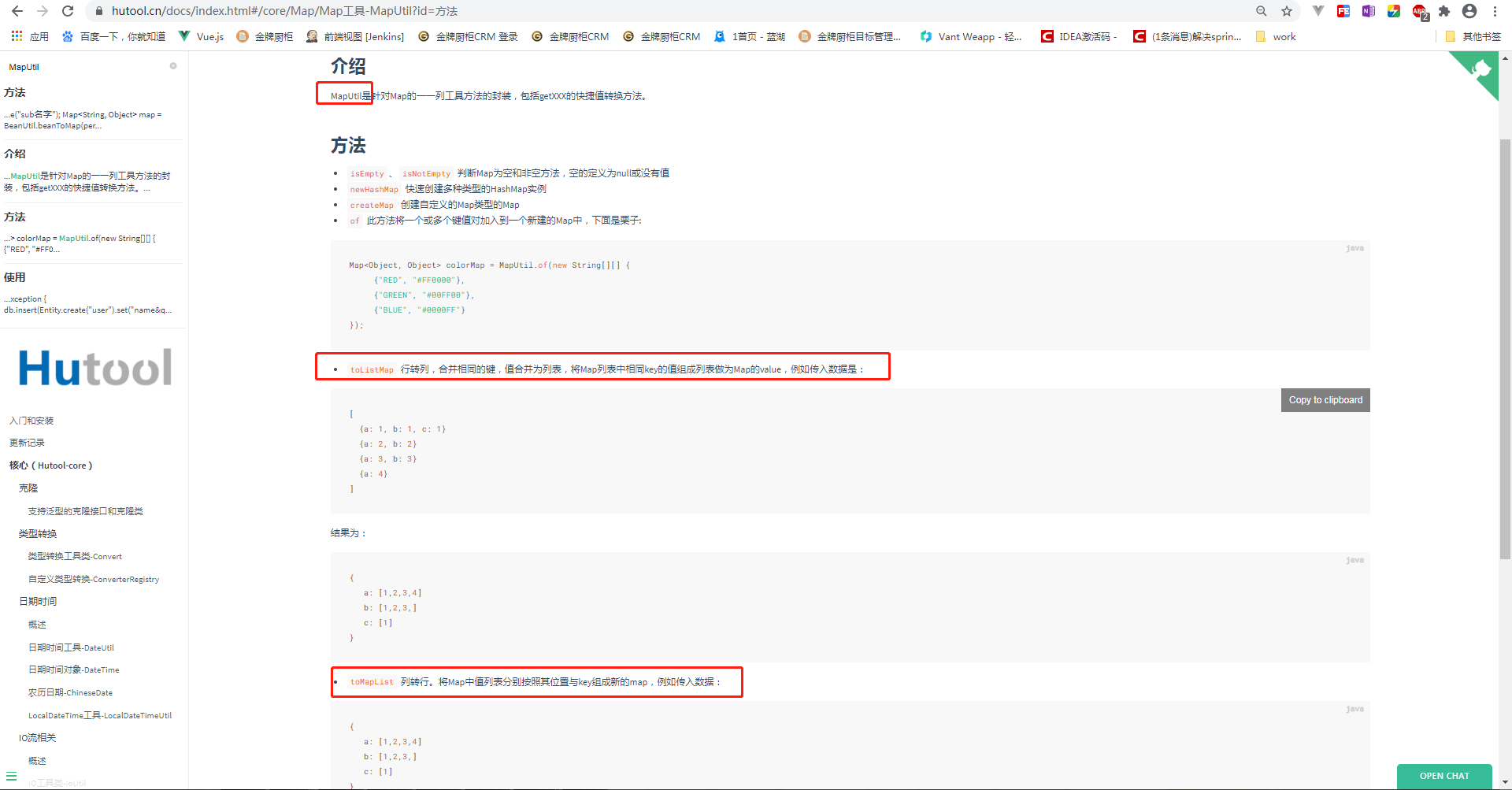Open the Chrome three-dot menu
Image resolution: width=1512 pixels, height=790 pixels.
pos(1495,11)
